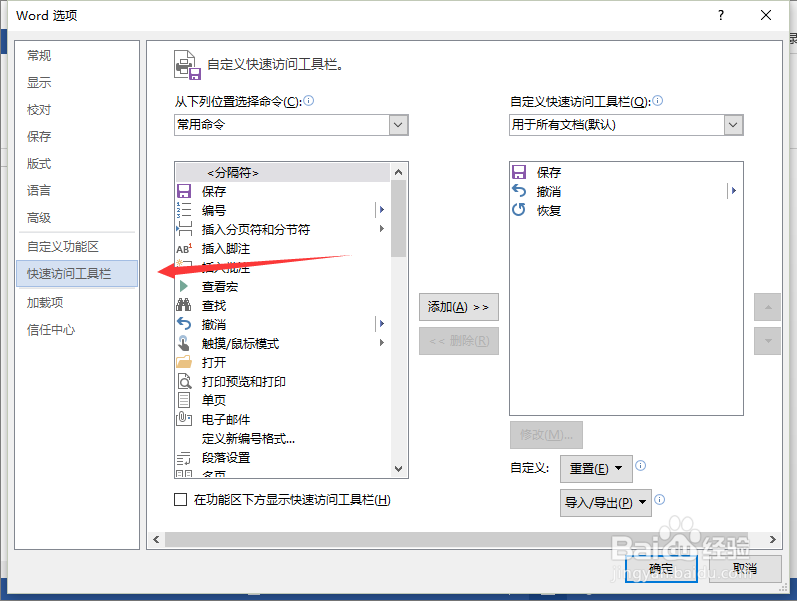797x601 pixels.
Task: Click the Touch/Mouse Mode hand icon
Action: tap(183, 343)
